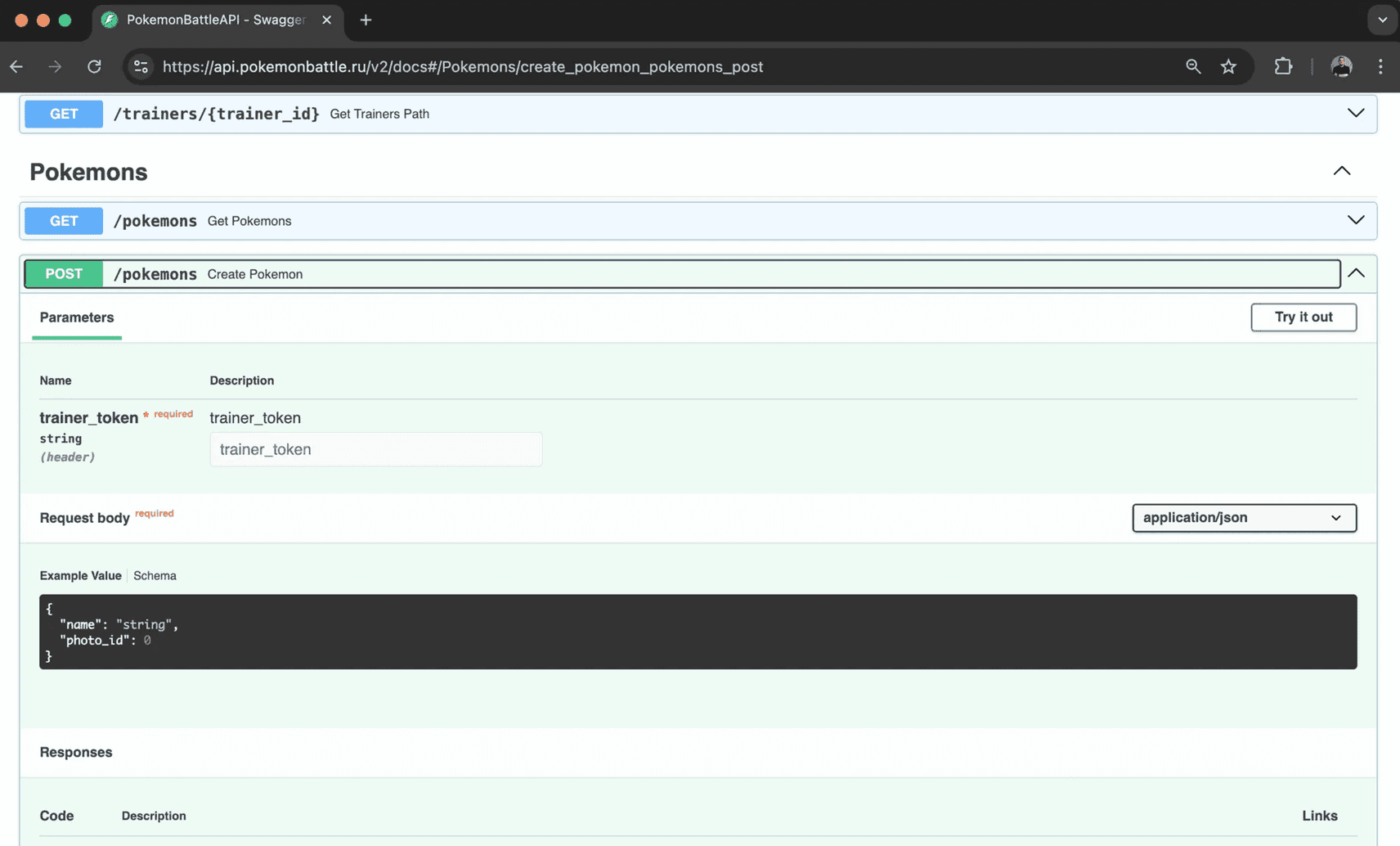Open a new browser tab
The height and width of the screenshot is (846, 1400).
pos(366,20)
